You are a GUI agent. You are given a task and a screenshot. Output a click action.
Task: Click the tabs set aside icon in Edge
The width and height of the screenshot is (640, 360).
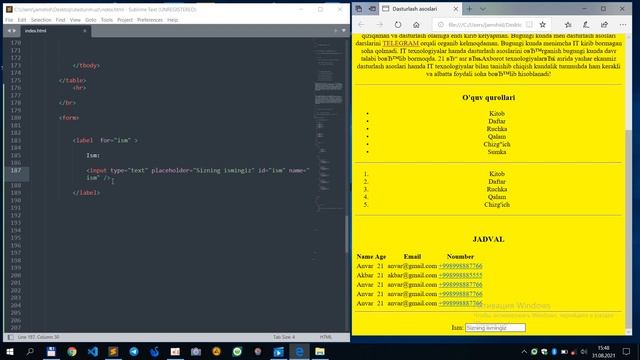point(358,9)
